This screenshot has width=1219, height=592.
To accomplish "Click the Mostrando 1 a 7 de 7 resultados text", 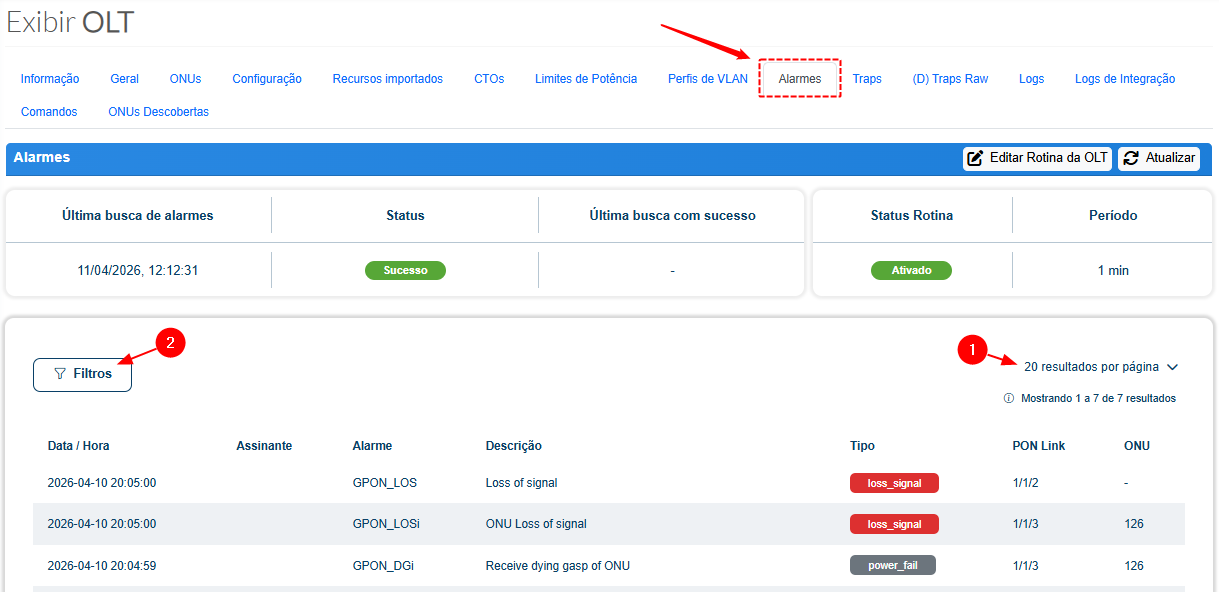I will point(1098,398).
